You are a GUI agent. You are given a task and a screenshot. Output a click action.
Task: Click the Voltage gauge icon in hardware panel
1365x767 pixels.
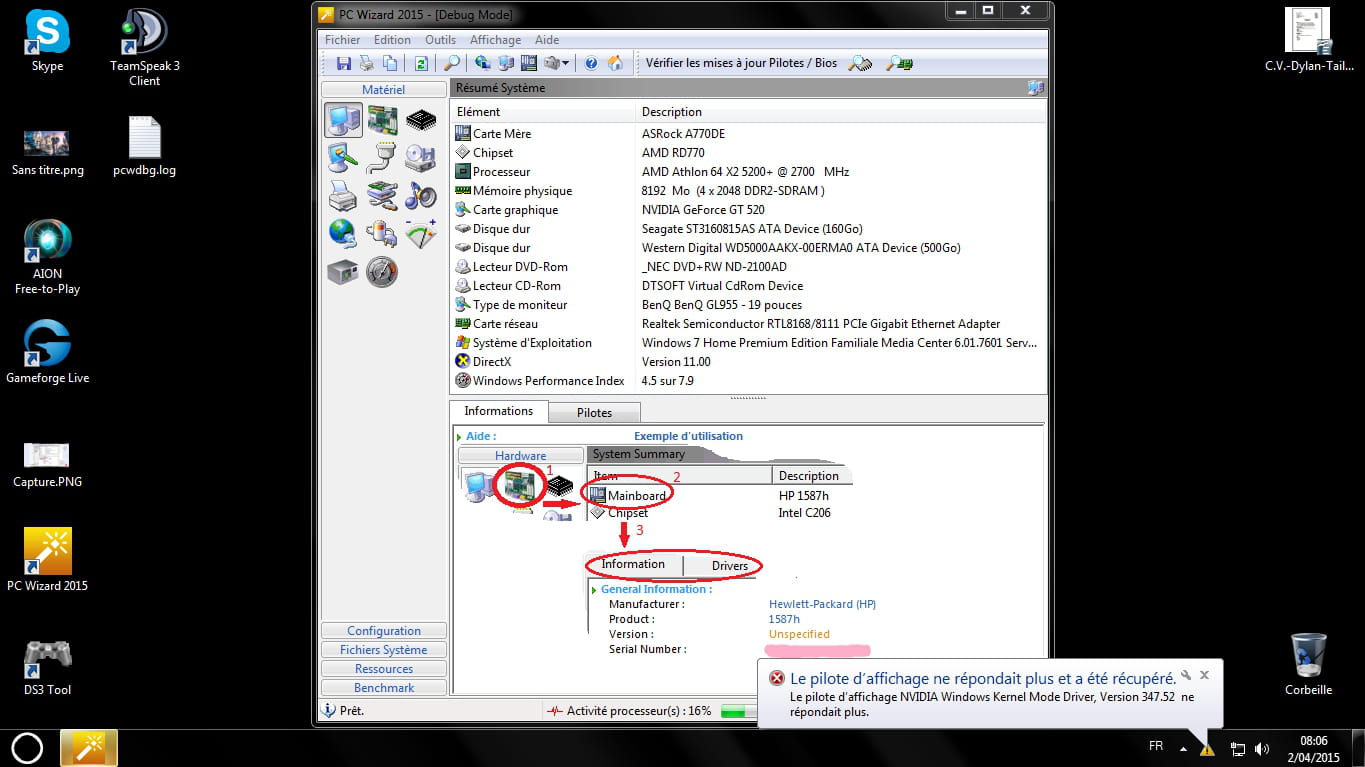(421, 234)
